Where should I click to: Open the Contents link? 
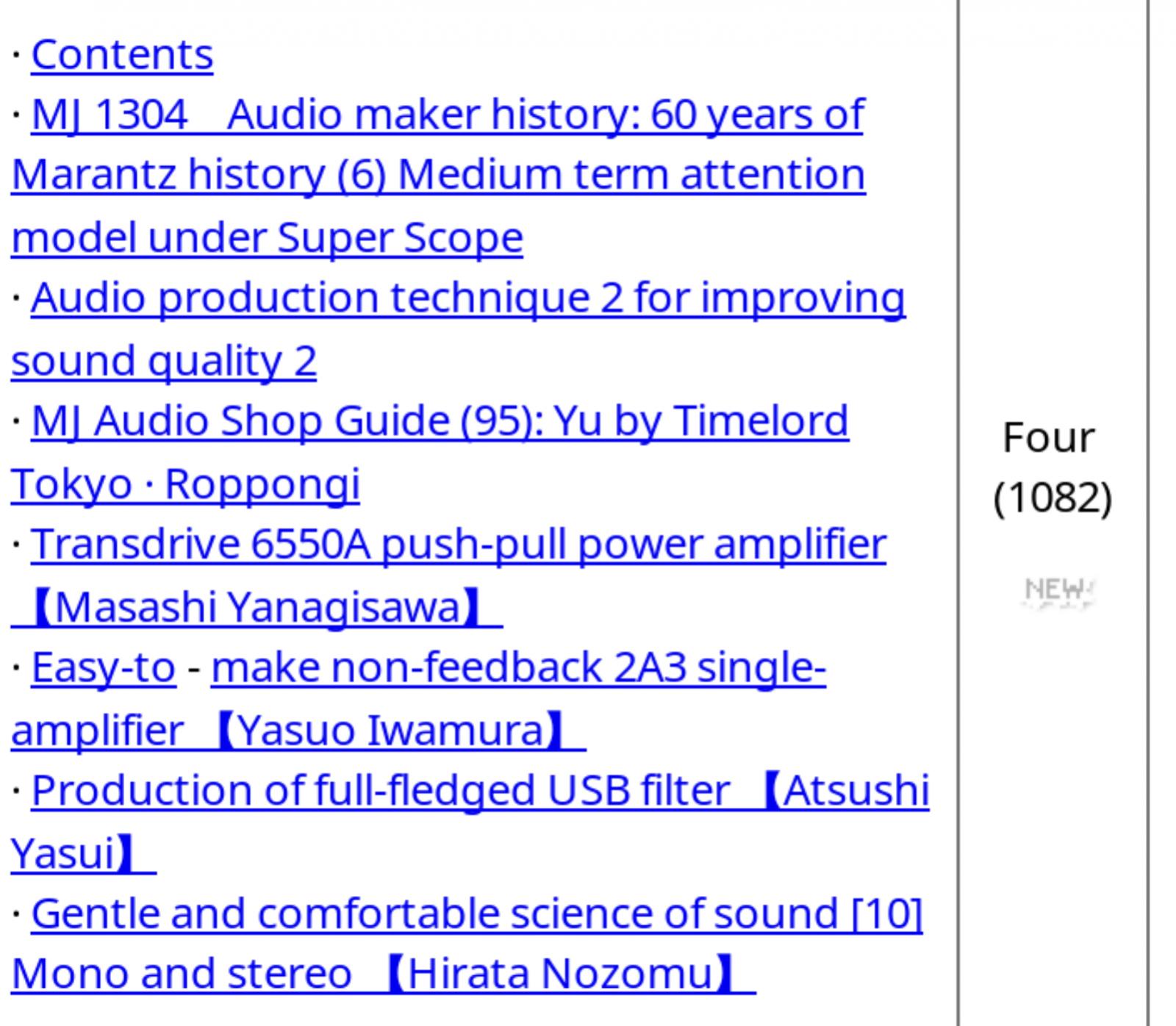pyautogui.click(x=122, y=54)
